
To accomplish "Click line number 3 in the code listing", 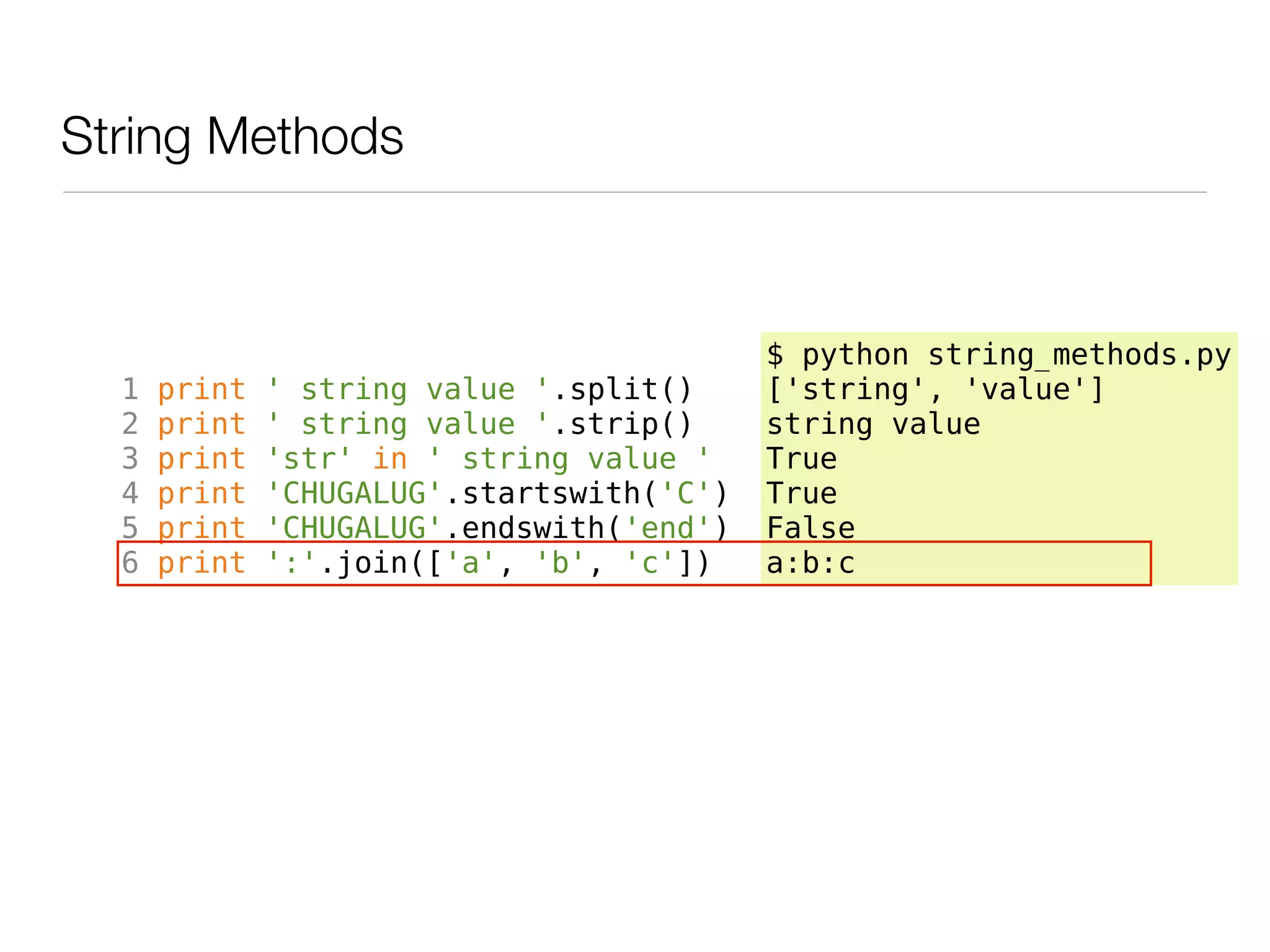I will (130, 459).
